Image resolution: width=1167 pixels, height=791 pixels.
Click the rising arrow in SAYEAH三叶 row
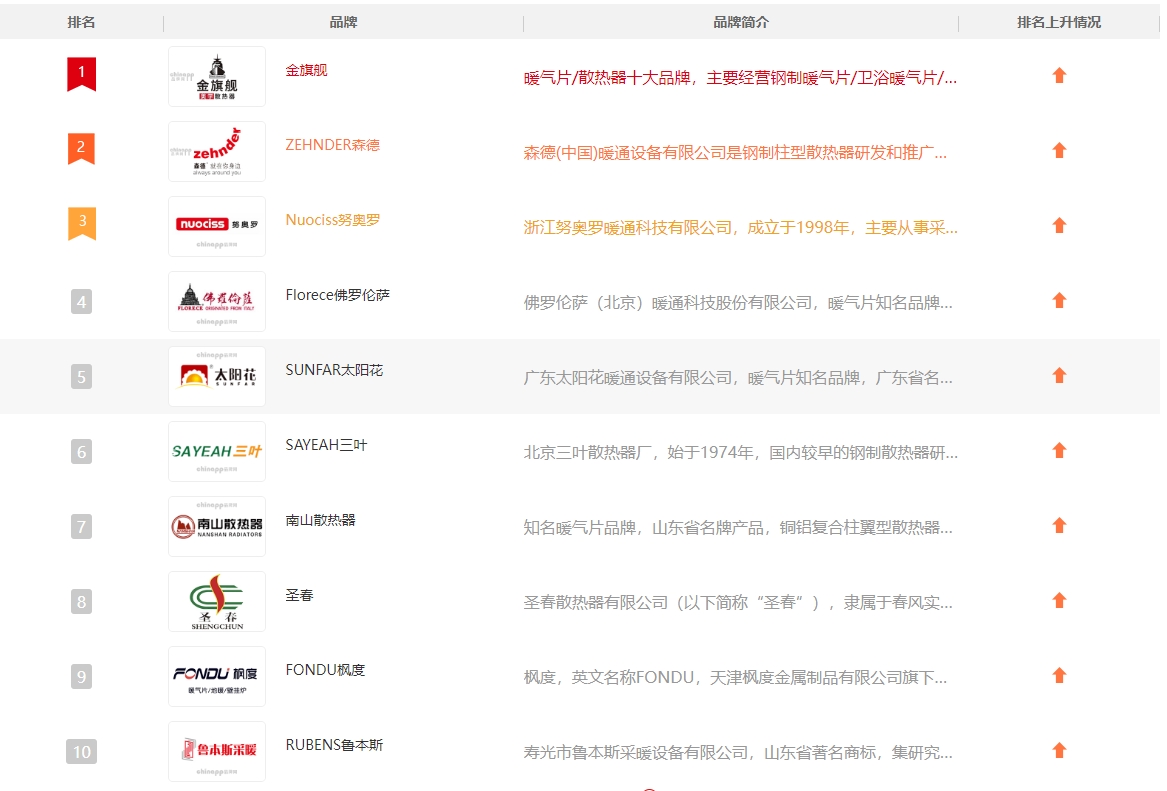1059,451
